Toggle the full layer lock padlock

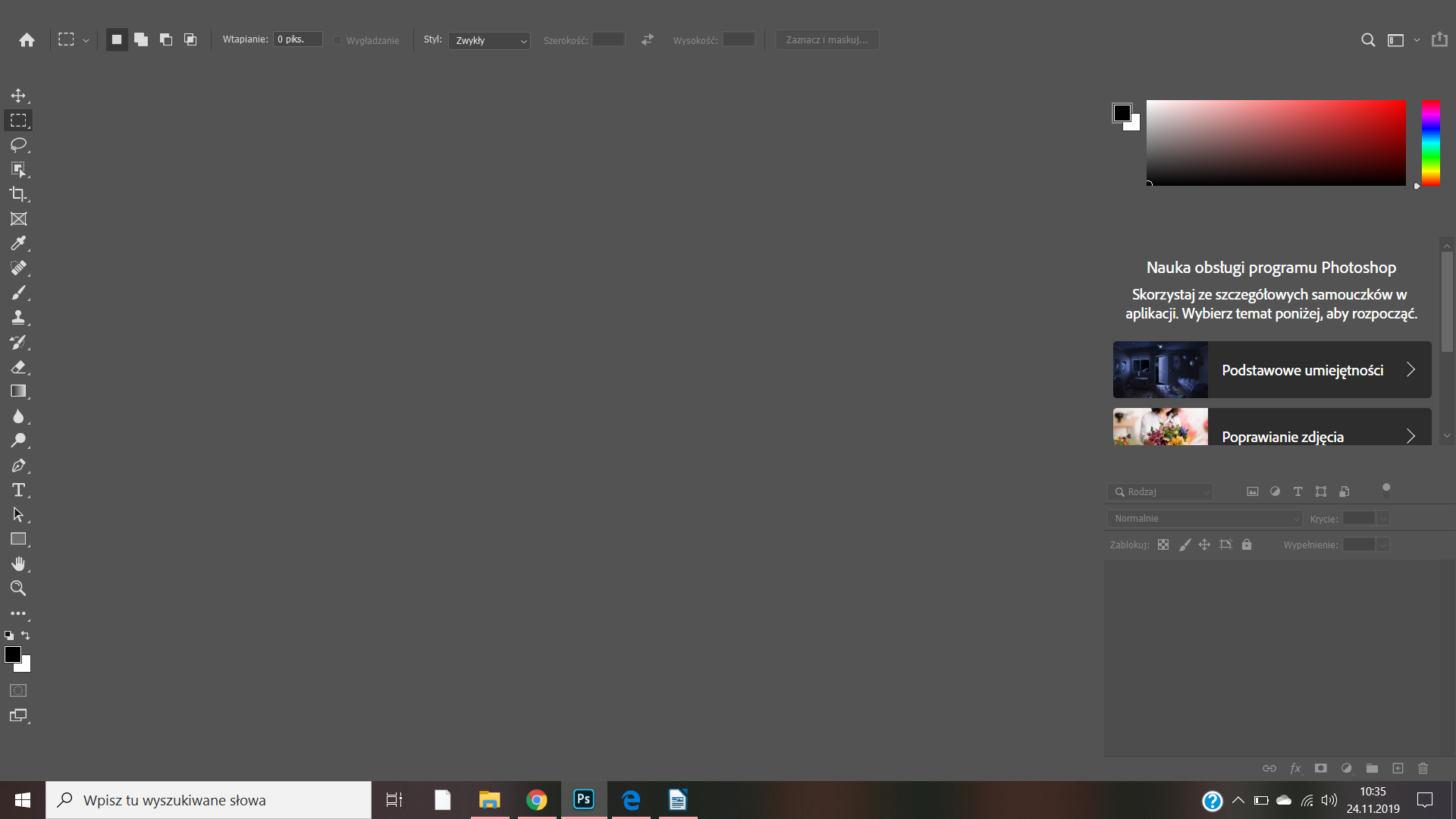point(1247,544)
